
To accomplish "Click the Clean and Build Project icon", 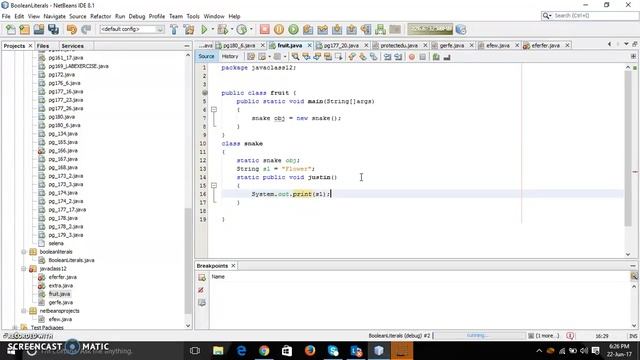I will 189,29.
